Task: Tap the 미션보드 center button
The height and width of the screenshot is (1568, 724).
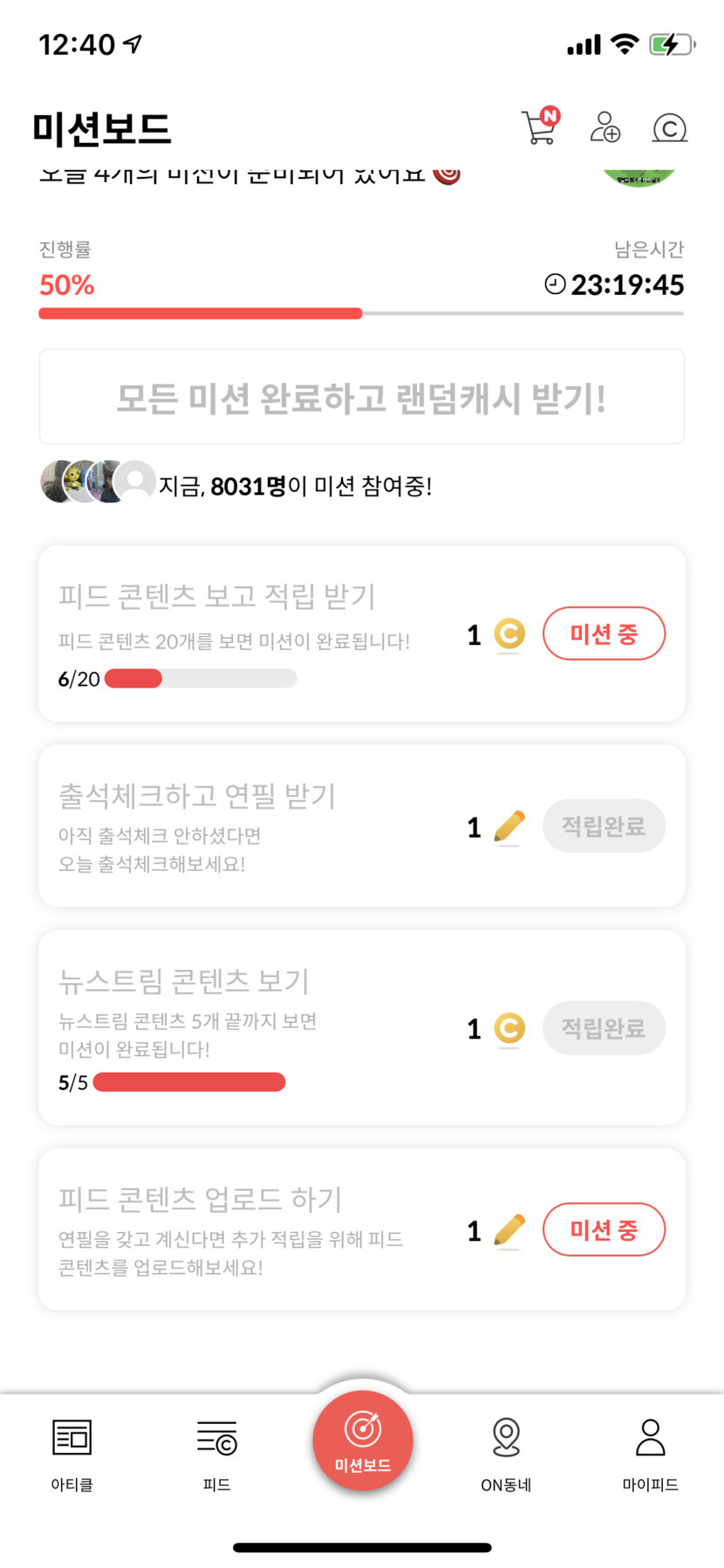Action: (362, 1440)
